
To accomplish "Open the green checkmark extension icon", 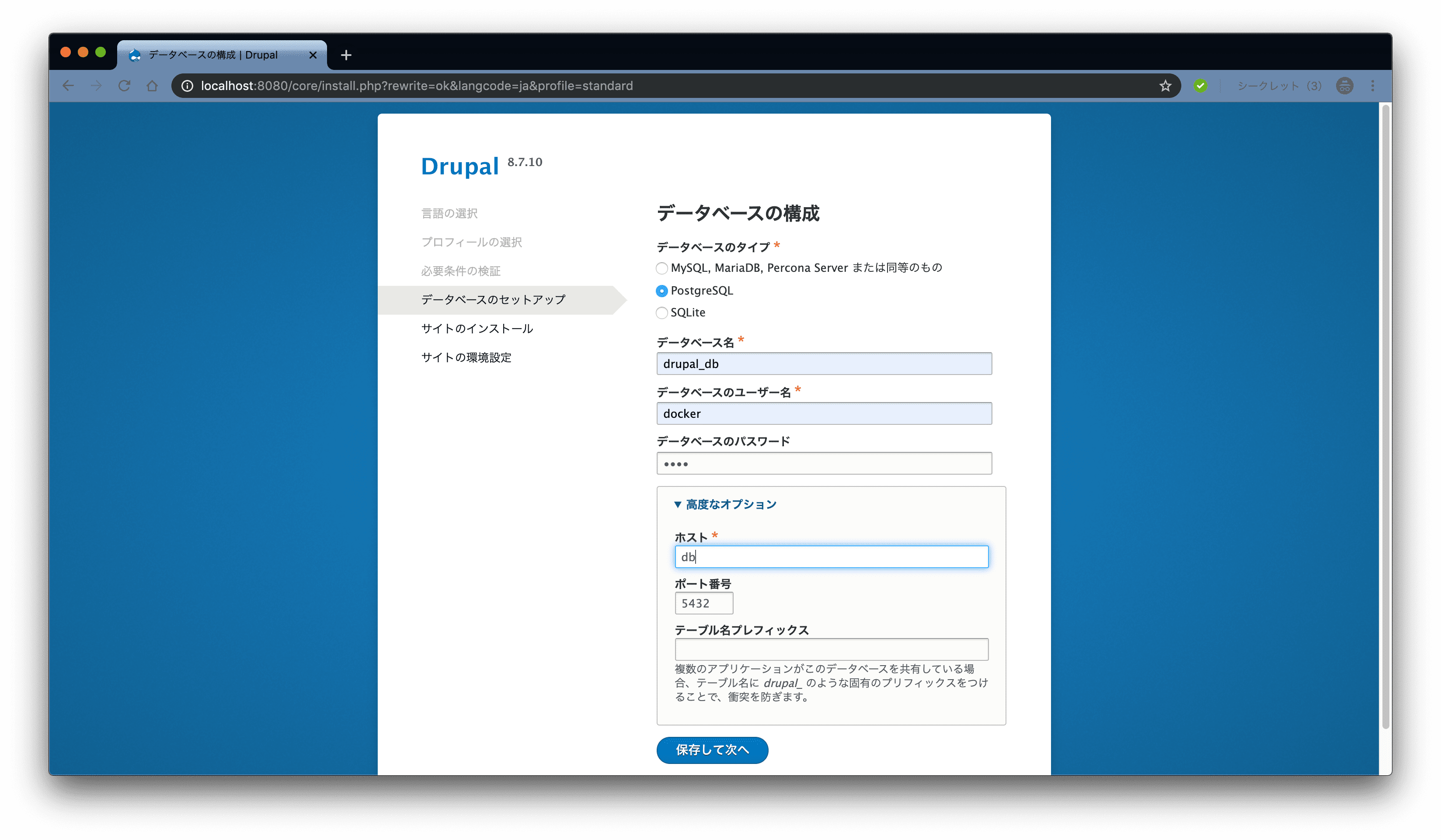I will [x=1200, y=86].
